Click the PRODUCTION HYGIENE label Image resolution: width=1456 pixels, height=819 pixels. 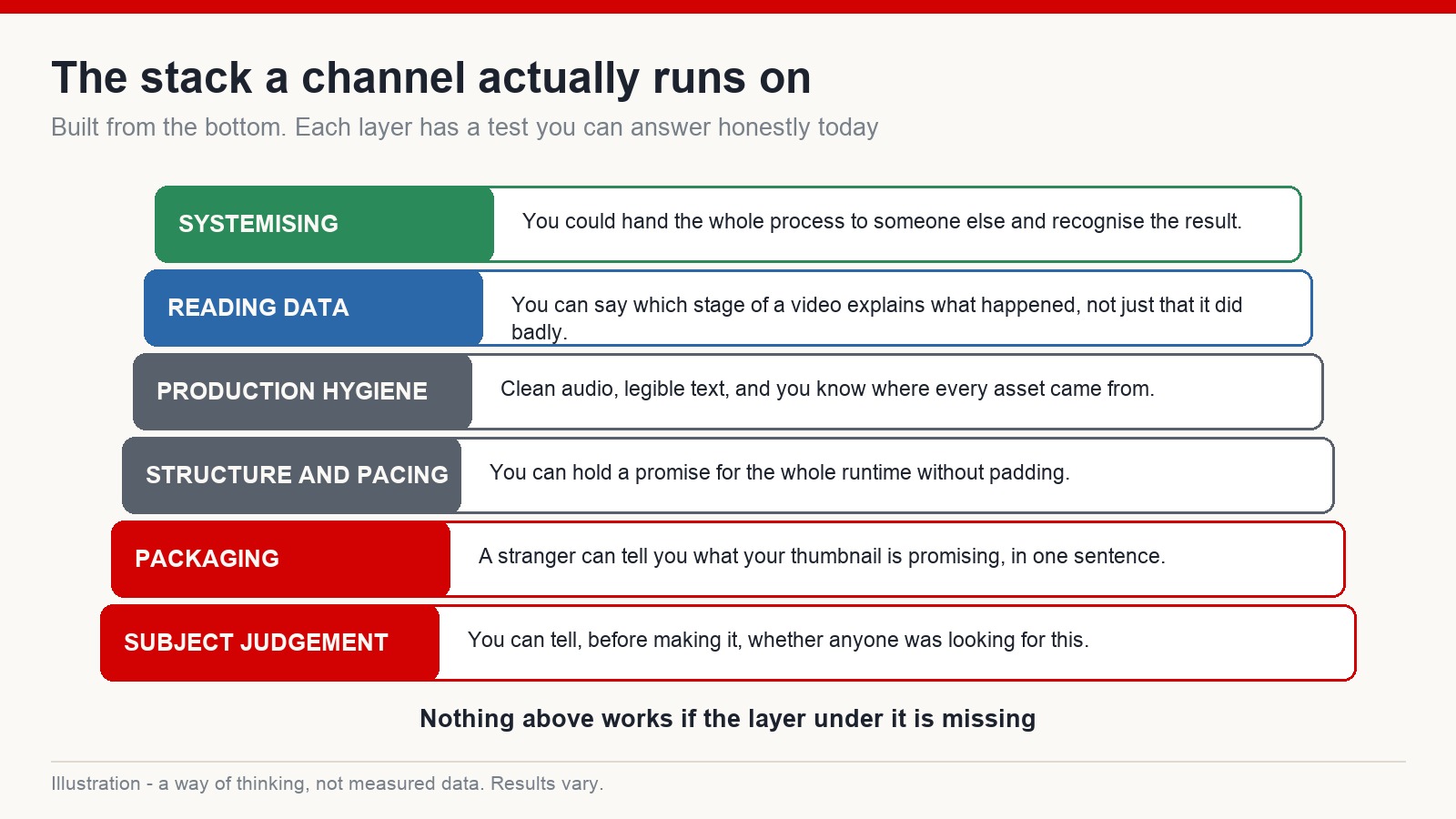[302, 391]
